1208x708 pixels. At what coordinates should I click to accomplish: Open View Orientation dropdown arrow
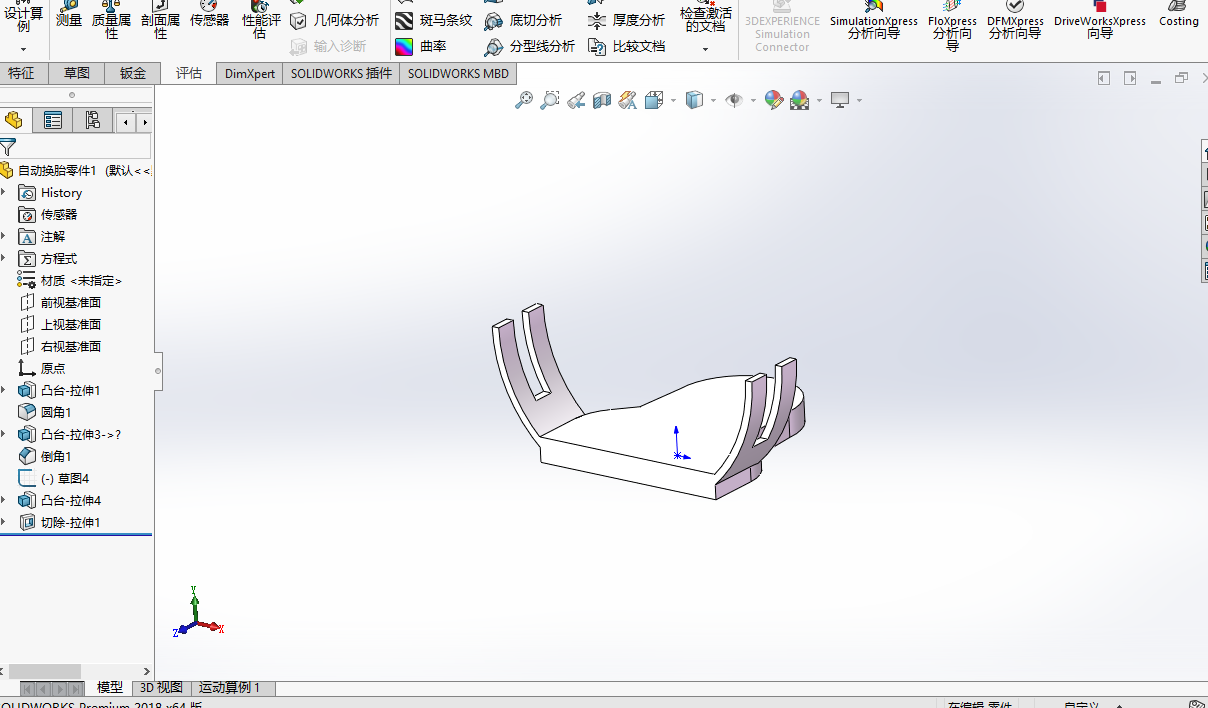coord(673,100)
